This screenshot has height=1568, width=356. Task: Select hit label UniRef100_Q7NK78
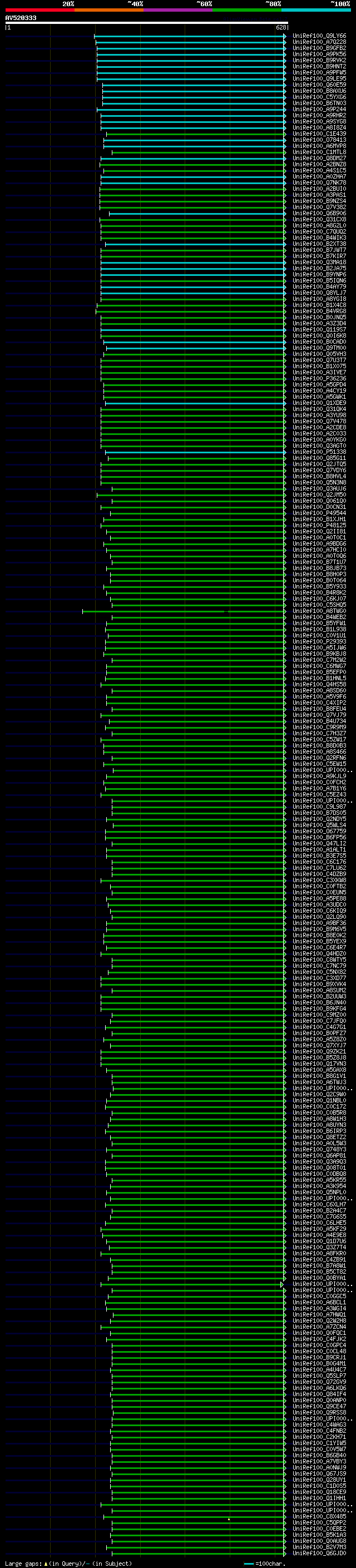(x=319, y=182)
